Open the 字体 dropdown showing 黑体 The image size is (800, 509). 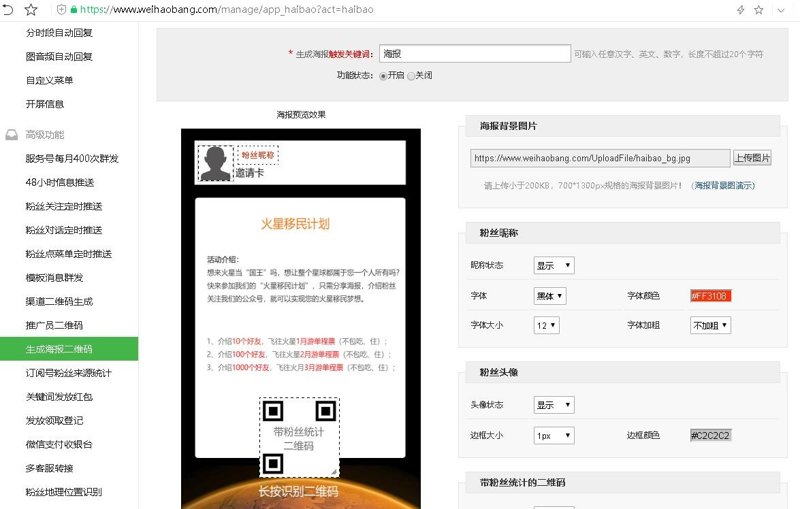(550, 296)
